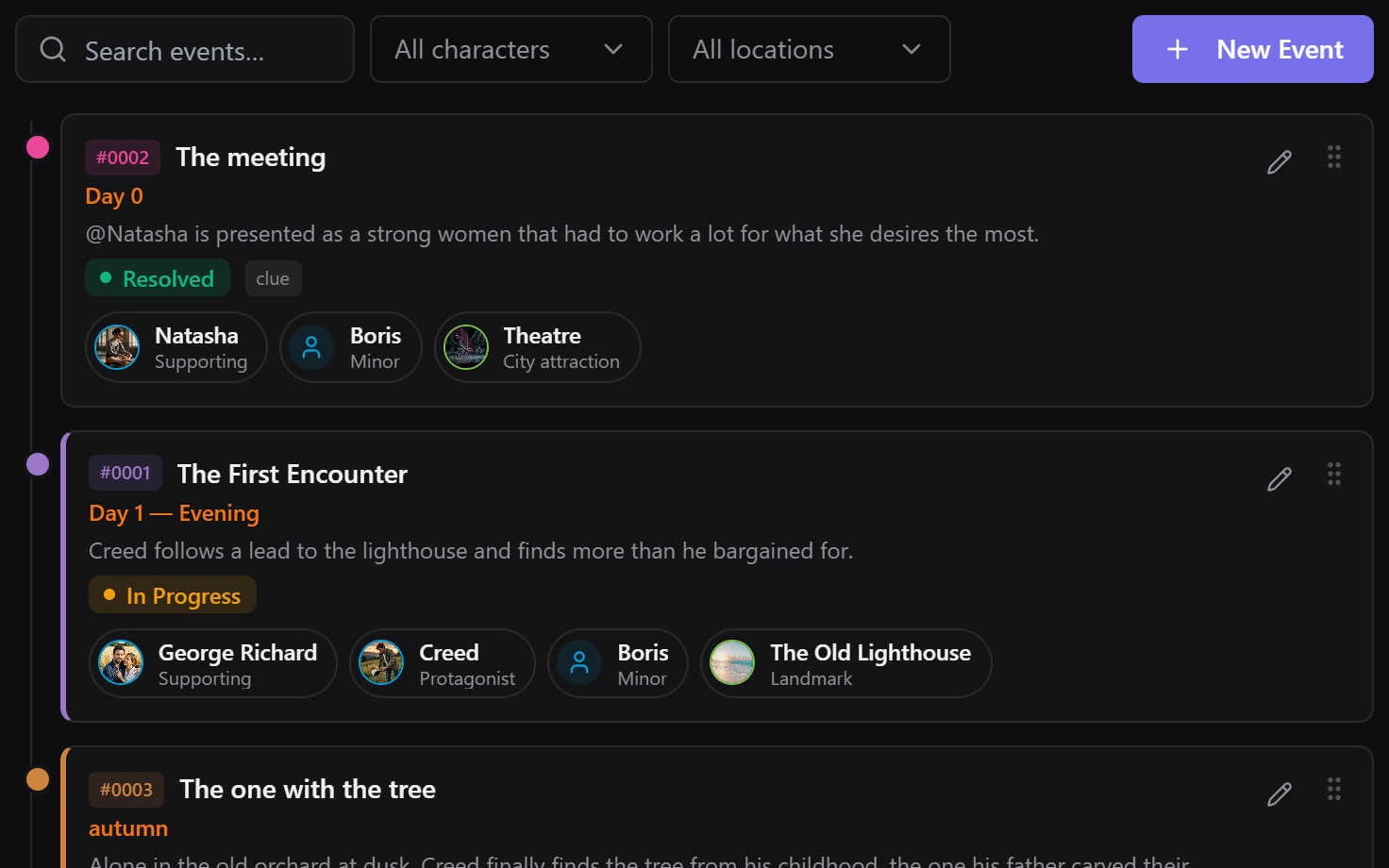Open the All characters dropdown

point(511,49)
